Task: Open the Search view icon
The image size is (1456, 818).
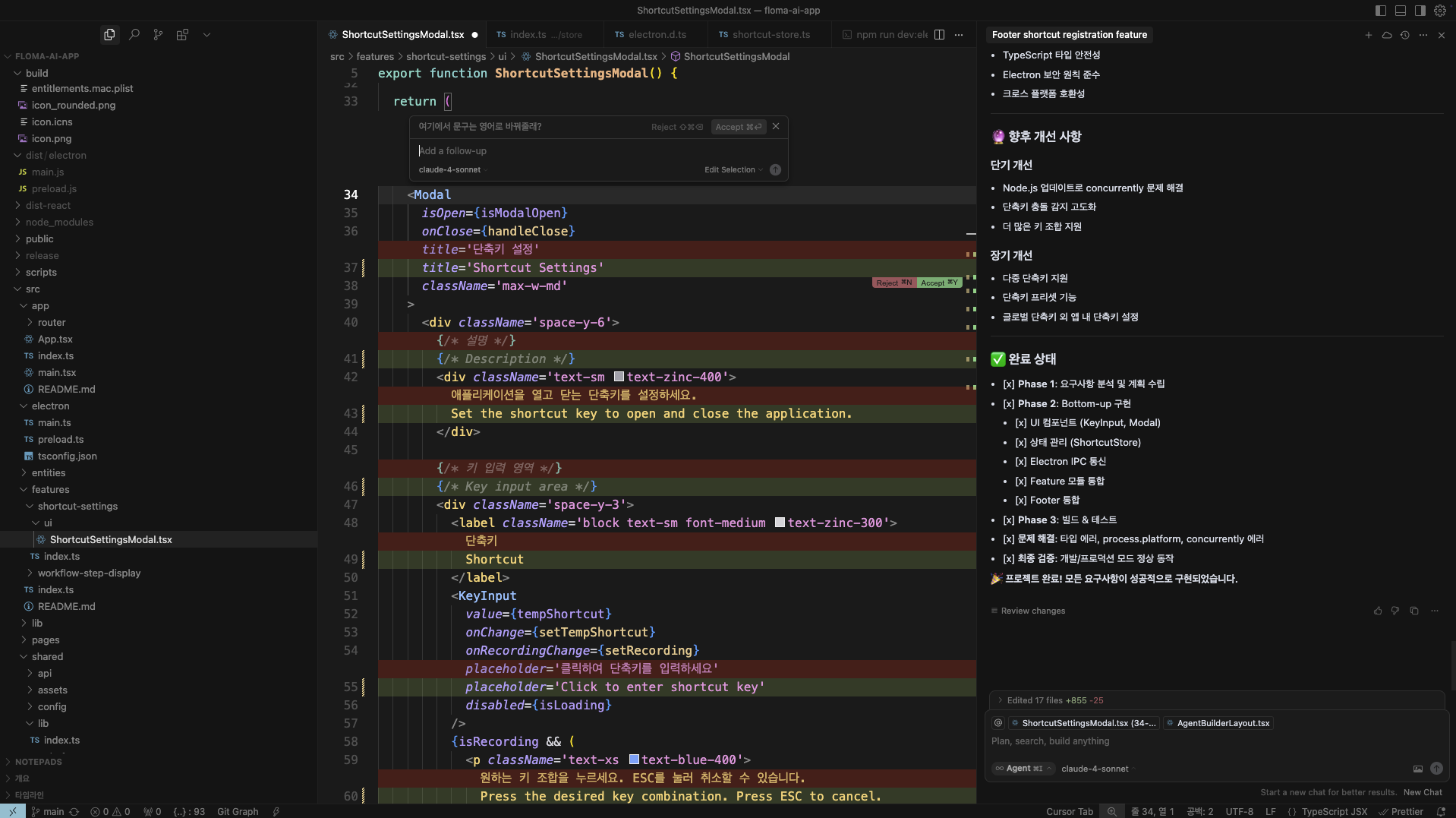Action: pos(134,34)
